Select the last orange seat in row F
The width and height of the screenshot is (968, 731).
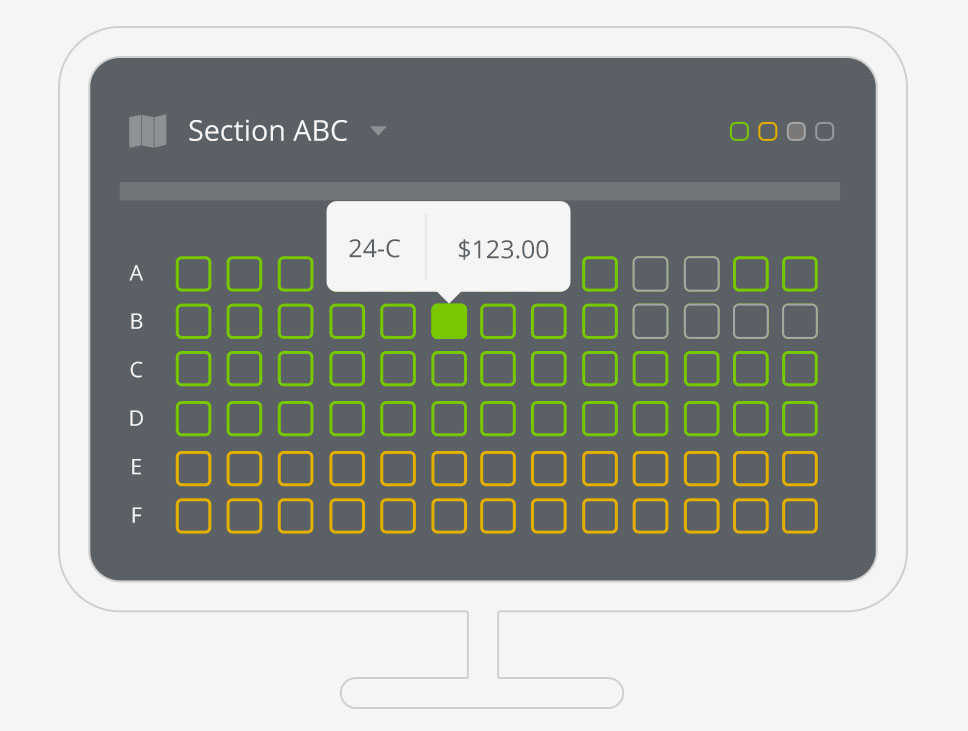[800, 515]
